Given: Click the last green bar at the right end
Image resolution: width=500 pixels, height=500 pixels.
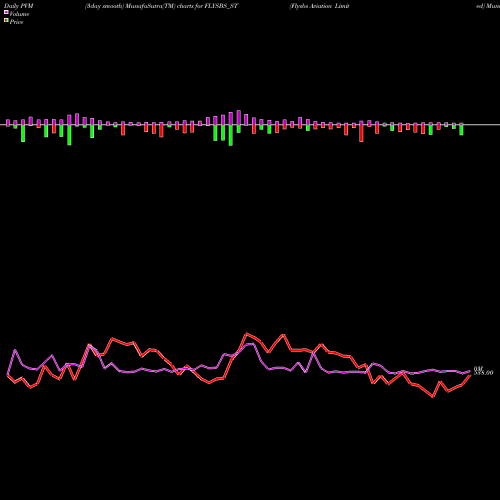Looking at the screenshot, I should coord(461,129).
